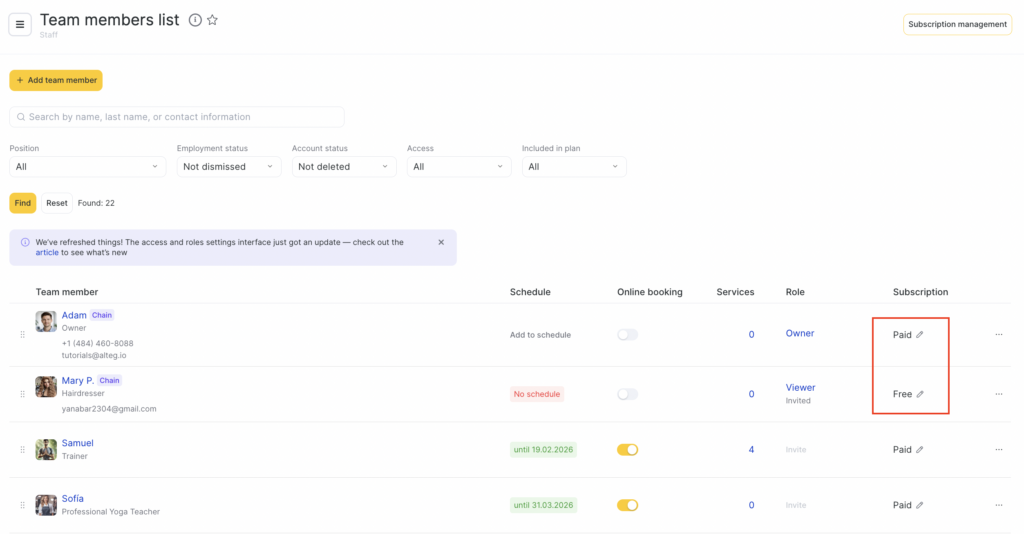
Task: Open the Employment status dropdown
Action: [x=229, y=167]
